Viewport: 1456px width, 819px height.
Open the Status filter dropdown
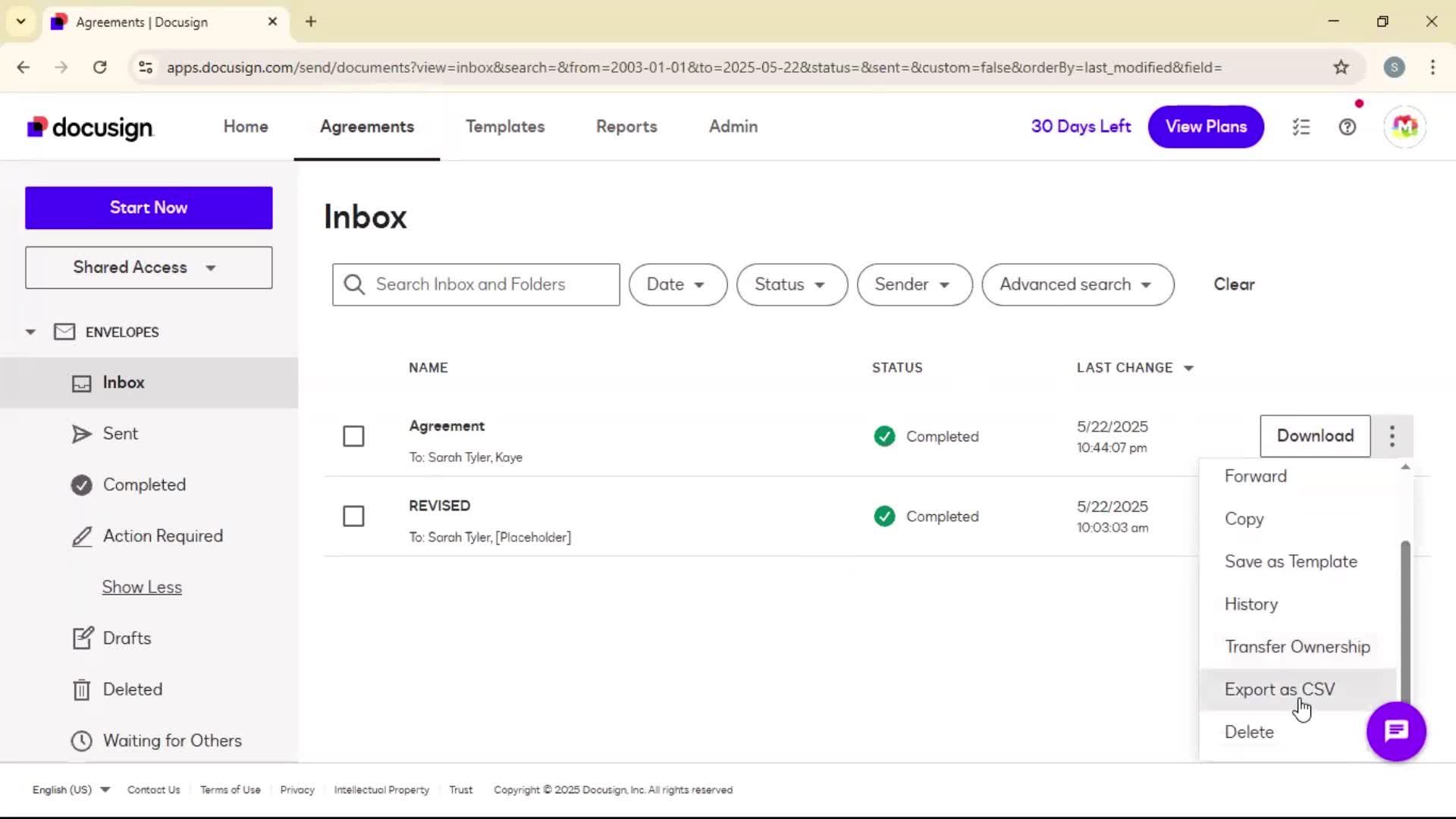tap(792, 284)
